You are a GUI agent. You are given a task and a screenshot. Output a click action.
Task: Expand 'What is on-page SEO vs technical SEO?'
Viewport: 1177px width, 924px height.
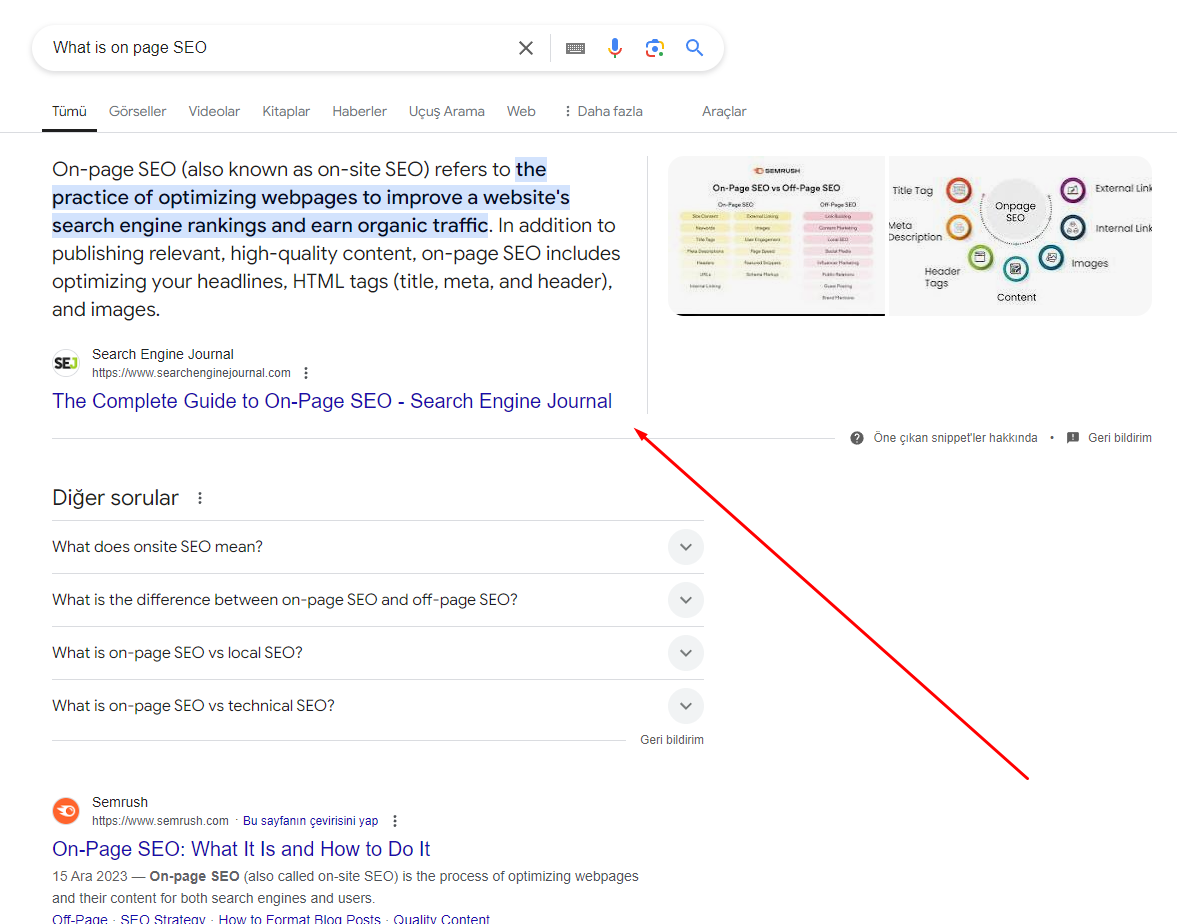click(x=378, y=706)
